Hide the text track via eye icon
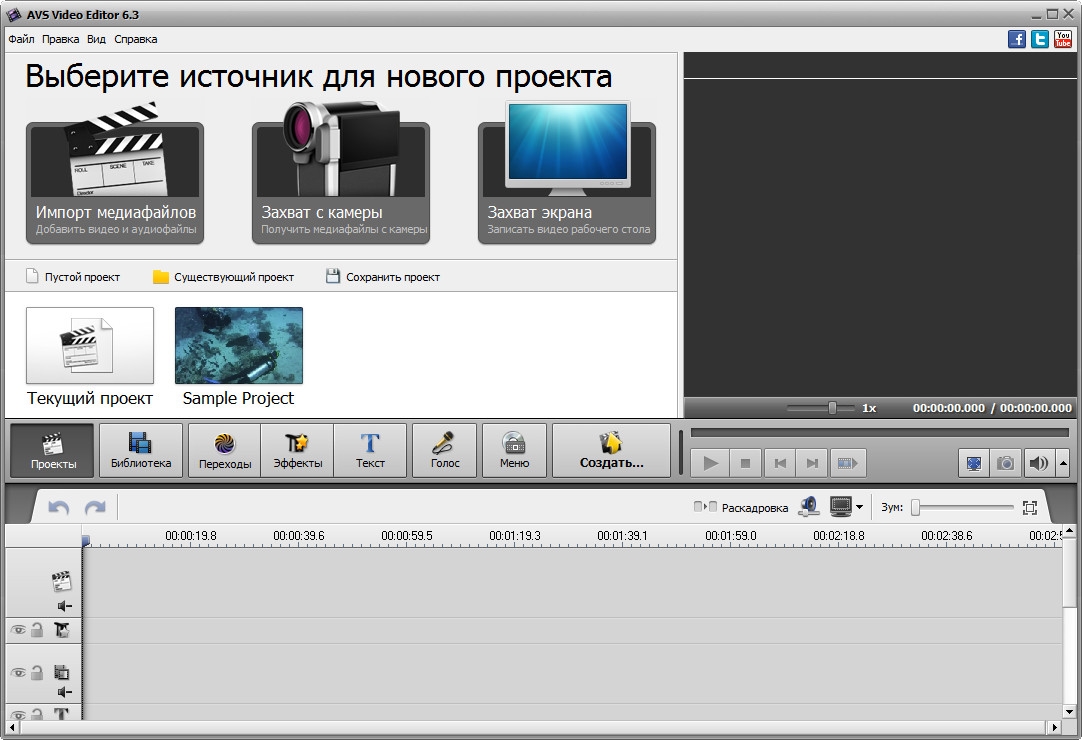 pyautogui.click(x=18, y=715)
